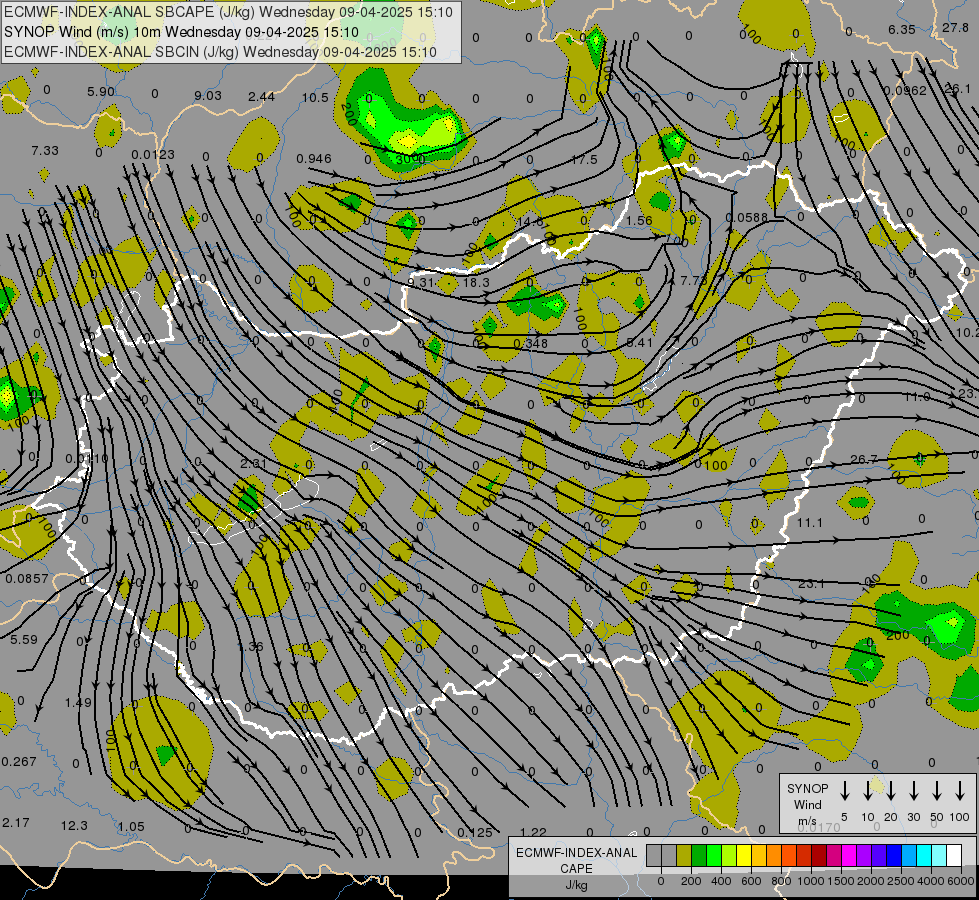Click the map value 0.946
The height and width of the screenshot is (900, 979).
(314, 159)
